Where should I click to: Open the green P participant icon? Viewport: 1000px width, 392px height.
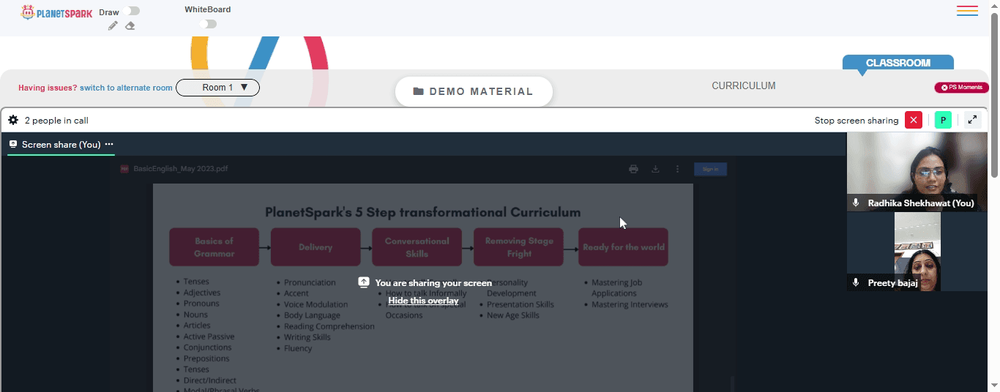943,120
